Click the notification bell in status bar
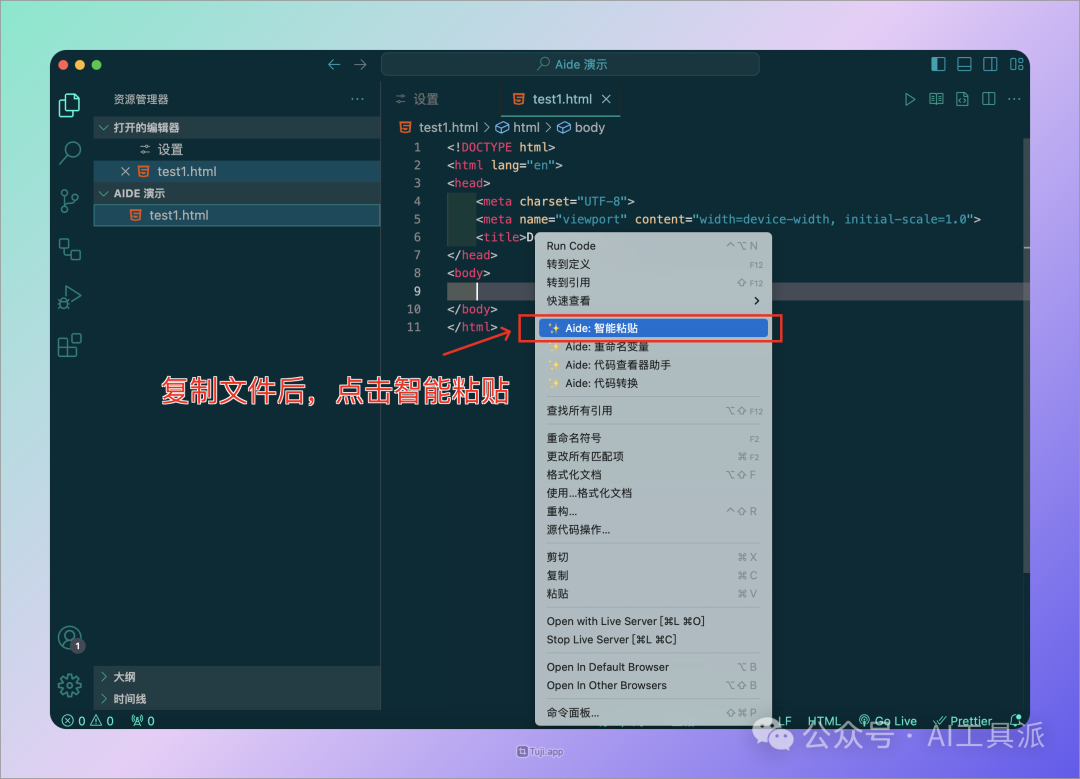 [x=1015, y=720]
